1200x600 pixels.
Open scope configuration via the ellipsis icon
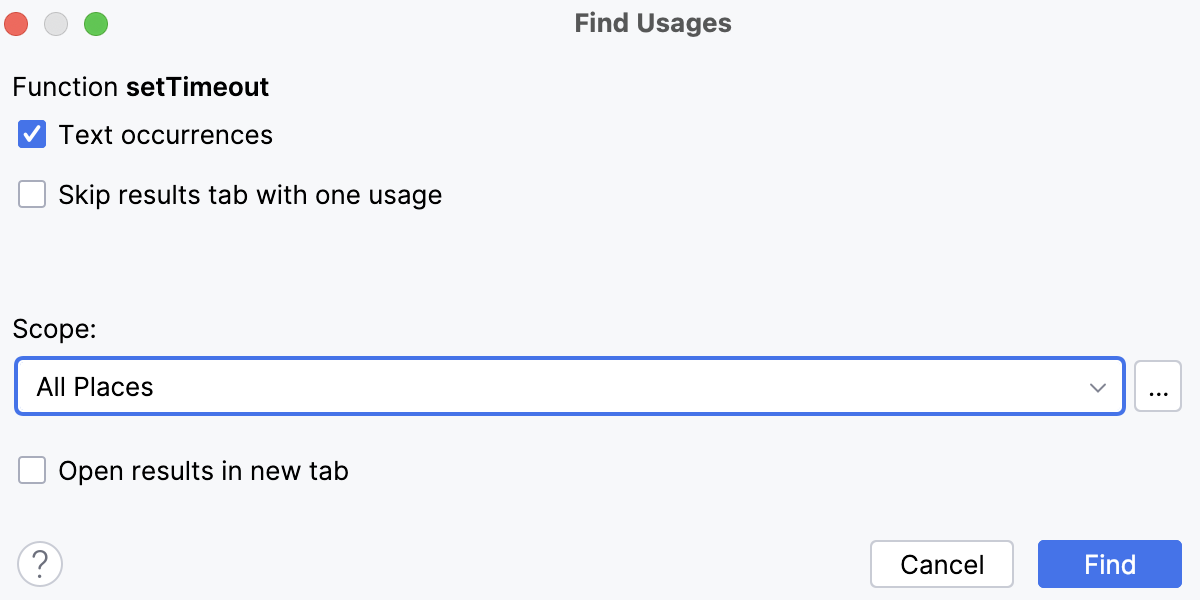(x=1158, y=387)
